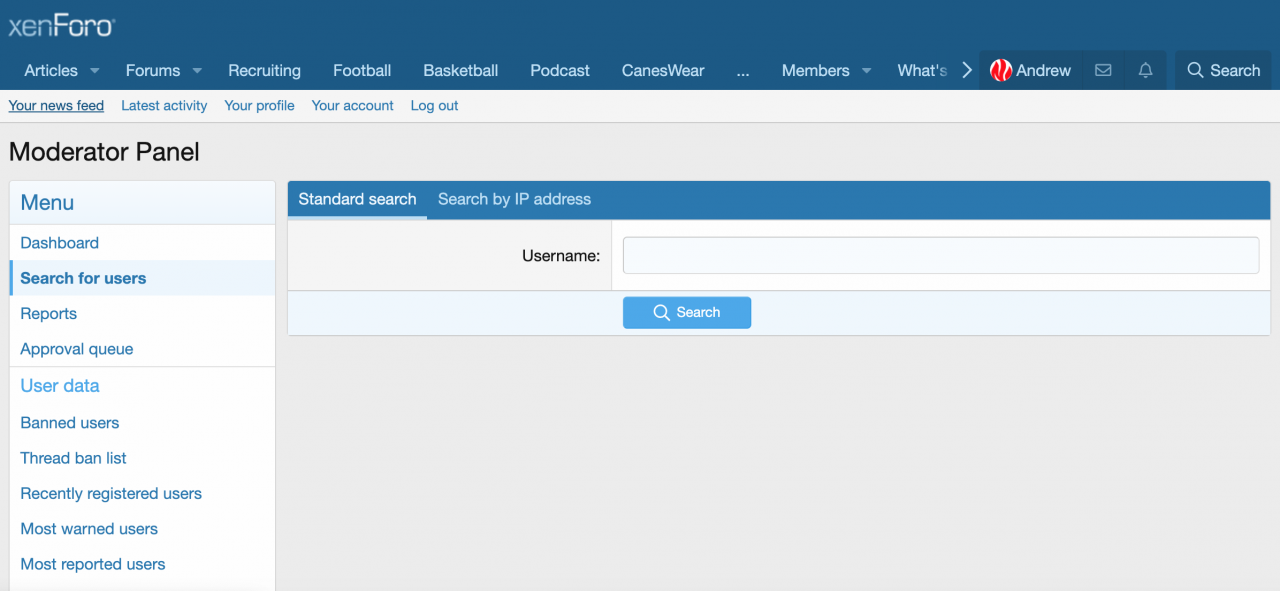The height and width of the screenshot is (591, 1280).
Task: Open the alerts bell icon
Action: pos(1145,70)
